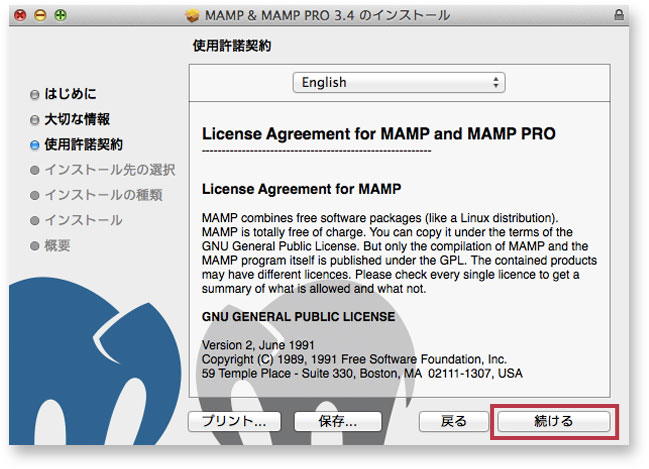The image size is (649, 469).
Task: Click the Copyright (C) 1989, 1991 line
Action: coord(354,359)
